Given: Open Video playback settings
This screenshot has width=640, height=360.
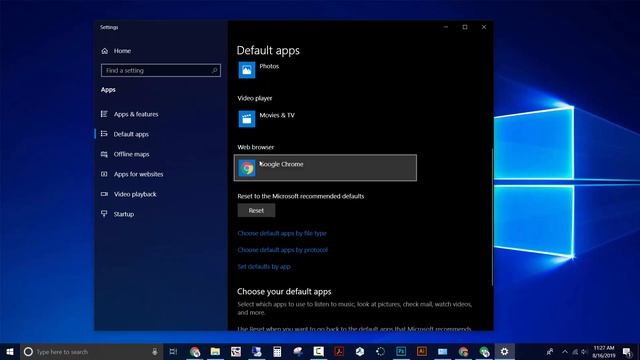Looking at the screenshot, I should pyautogui.click(x=135, y=194).
